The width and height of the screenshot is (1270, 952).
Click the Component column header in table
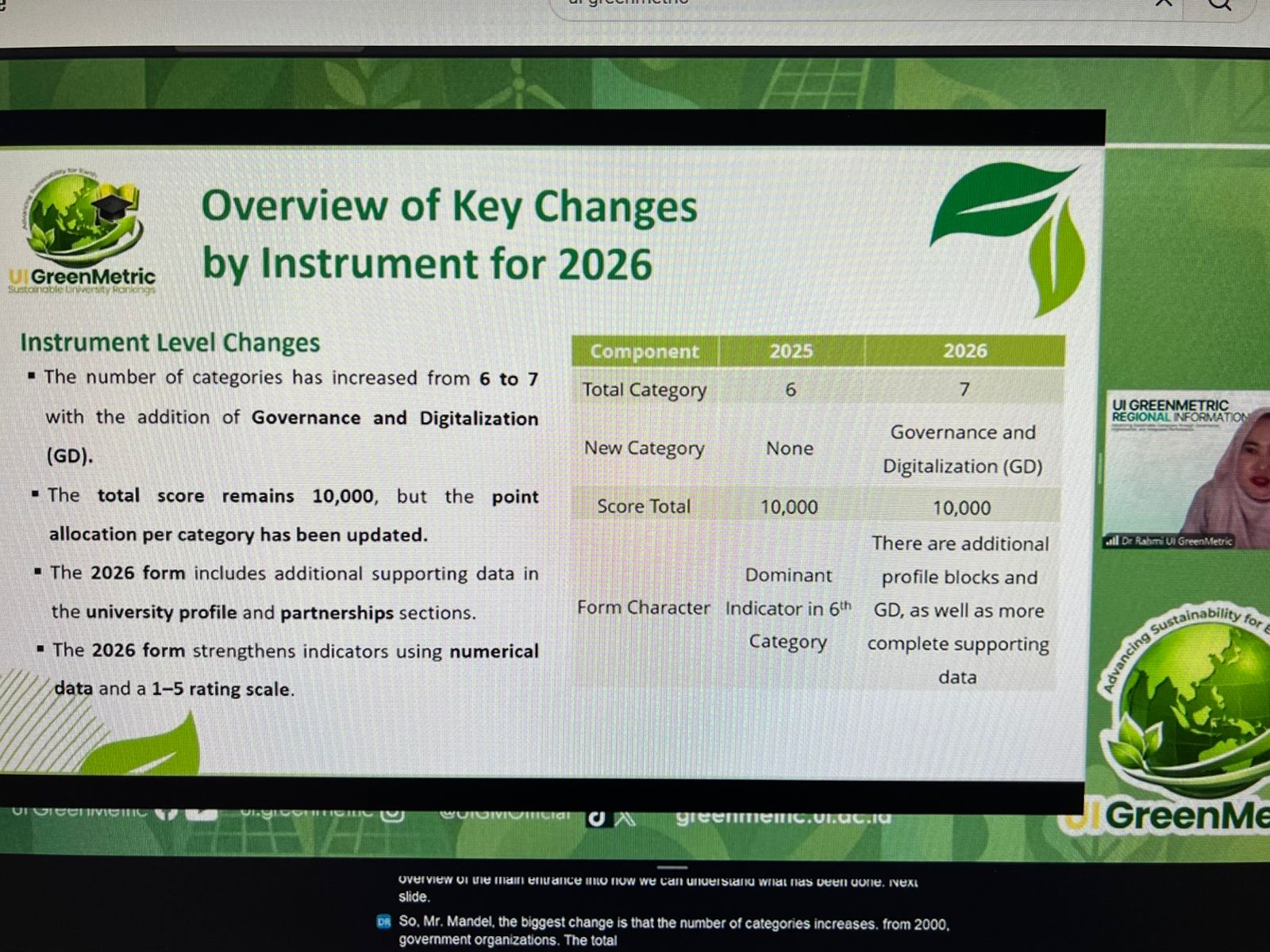coord(644,351)
